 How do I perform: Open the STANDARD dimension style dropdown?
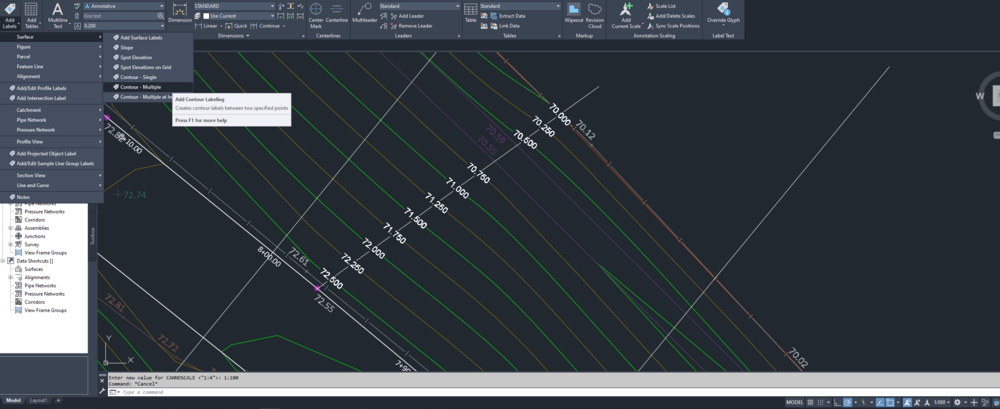(235, 6)
